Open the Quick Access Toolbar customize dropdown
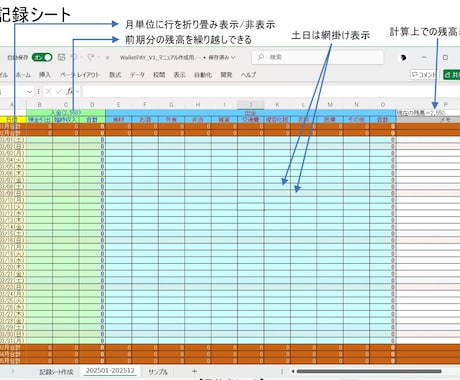The width and height of the screenshot is (460, 380). point(107,58)
